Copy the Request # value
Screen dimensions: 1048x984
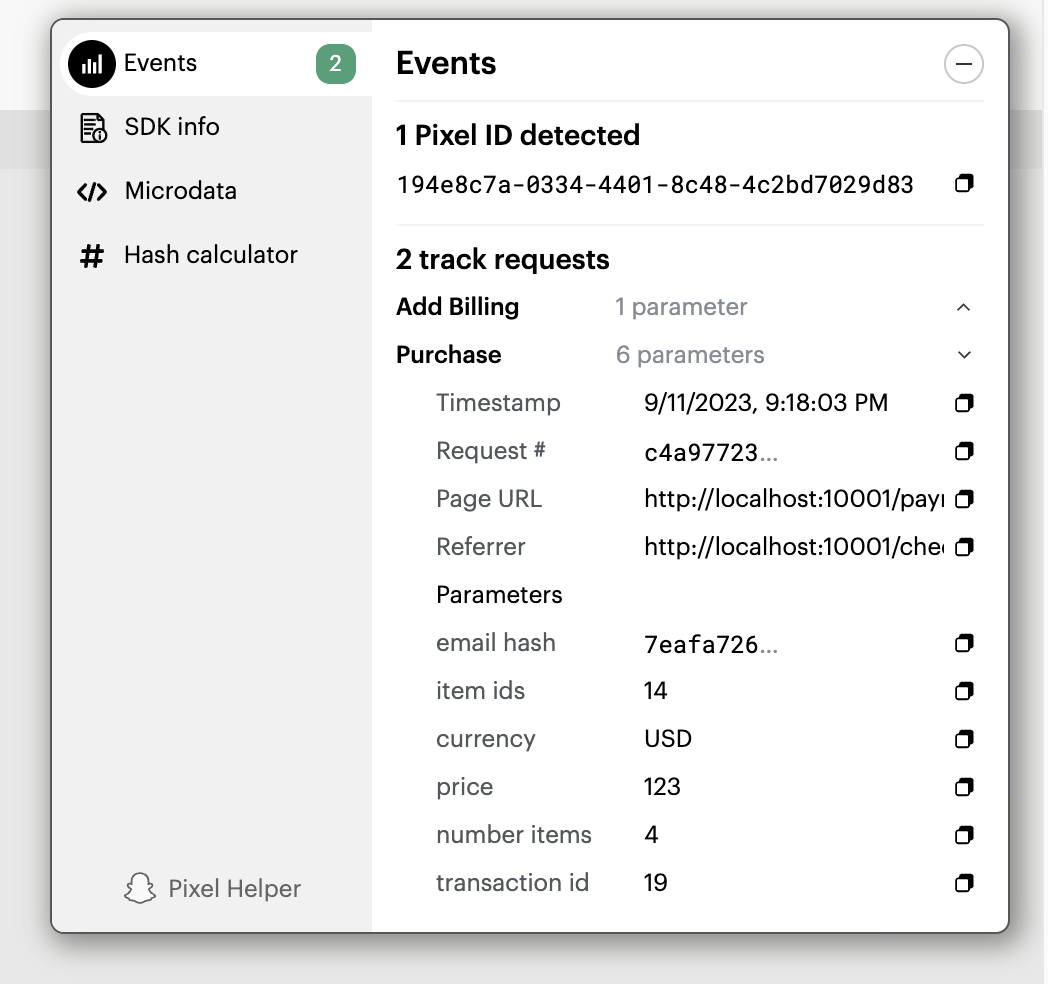tap(964, 451)
